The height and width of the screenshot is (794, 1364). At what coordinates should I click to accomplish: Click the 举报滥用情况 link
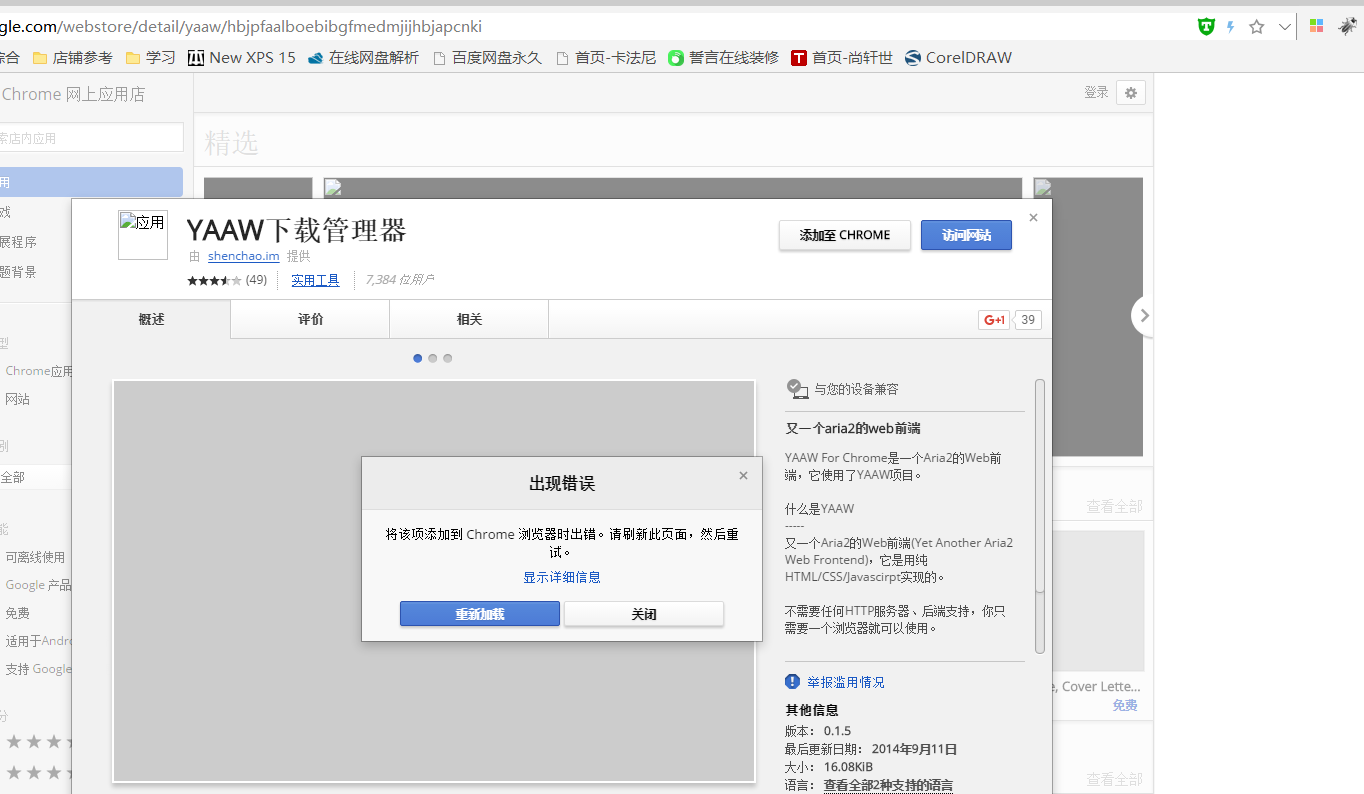846,682
